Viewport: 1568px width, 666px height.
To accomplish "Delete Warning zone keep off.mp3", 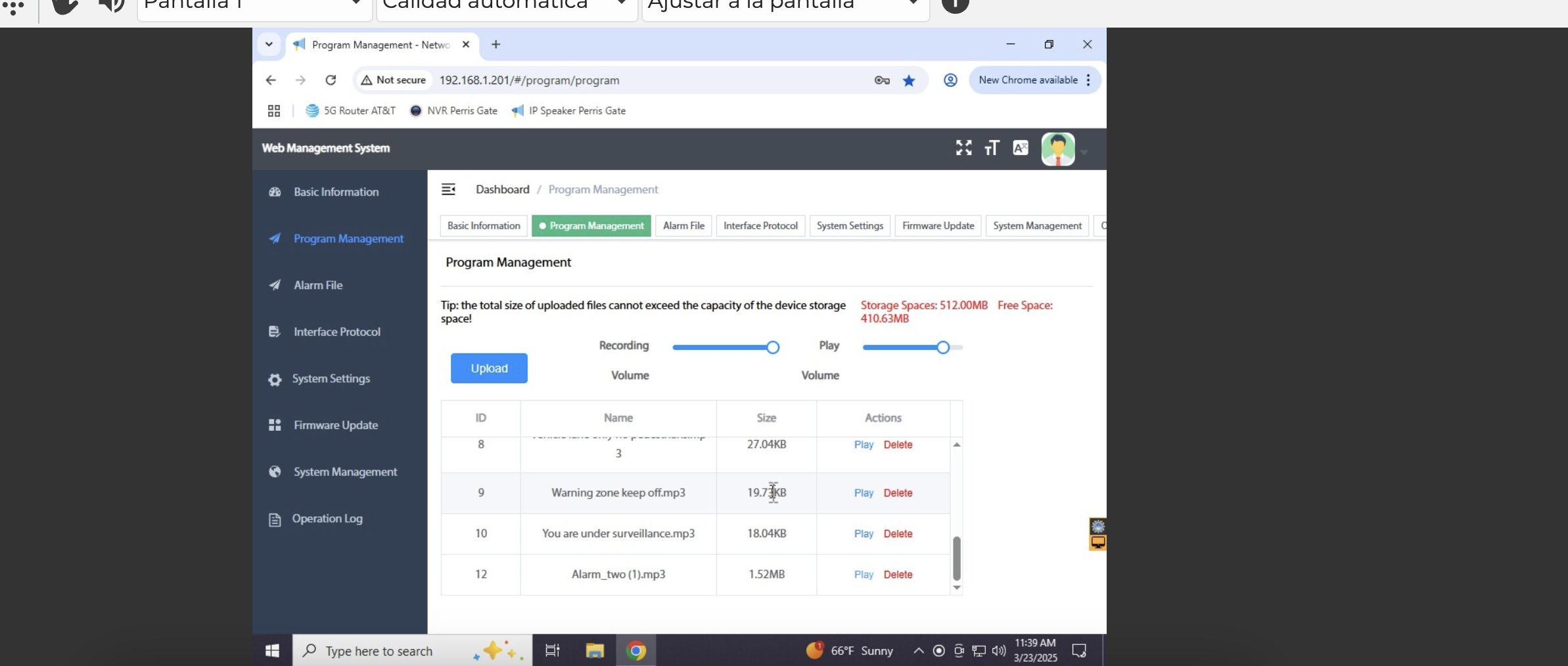I will 898,493.
